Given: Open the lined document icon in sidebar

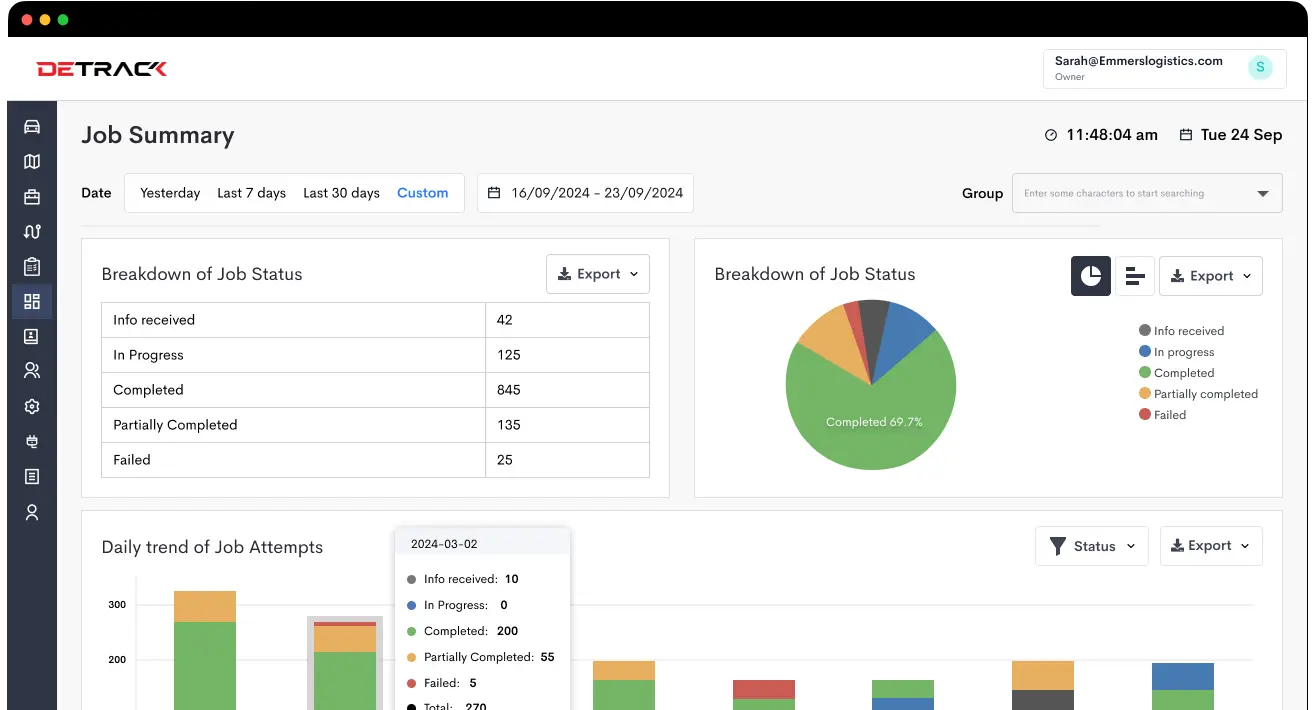Looking at the screenshot, I should click(32, 477).
